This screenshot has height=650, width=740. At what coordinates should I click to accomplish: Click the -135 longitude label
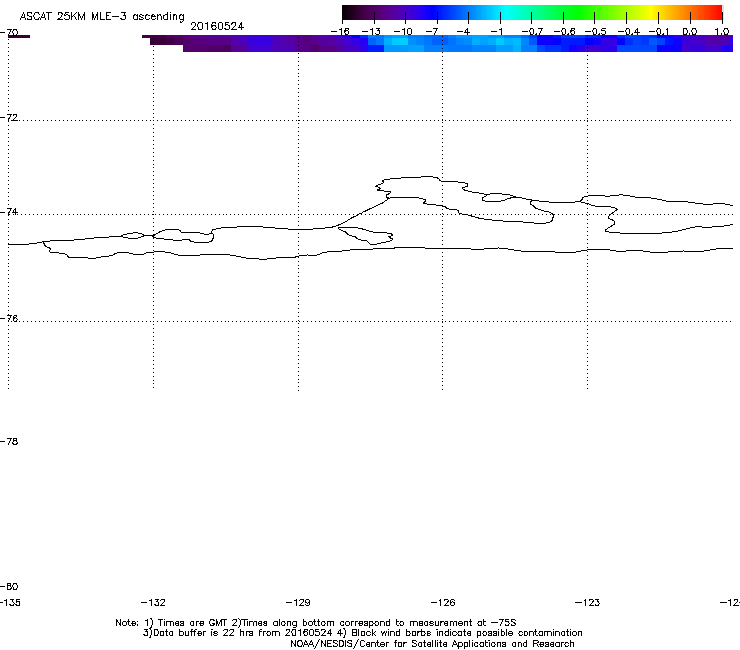pos(10,602)
